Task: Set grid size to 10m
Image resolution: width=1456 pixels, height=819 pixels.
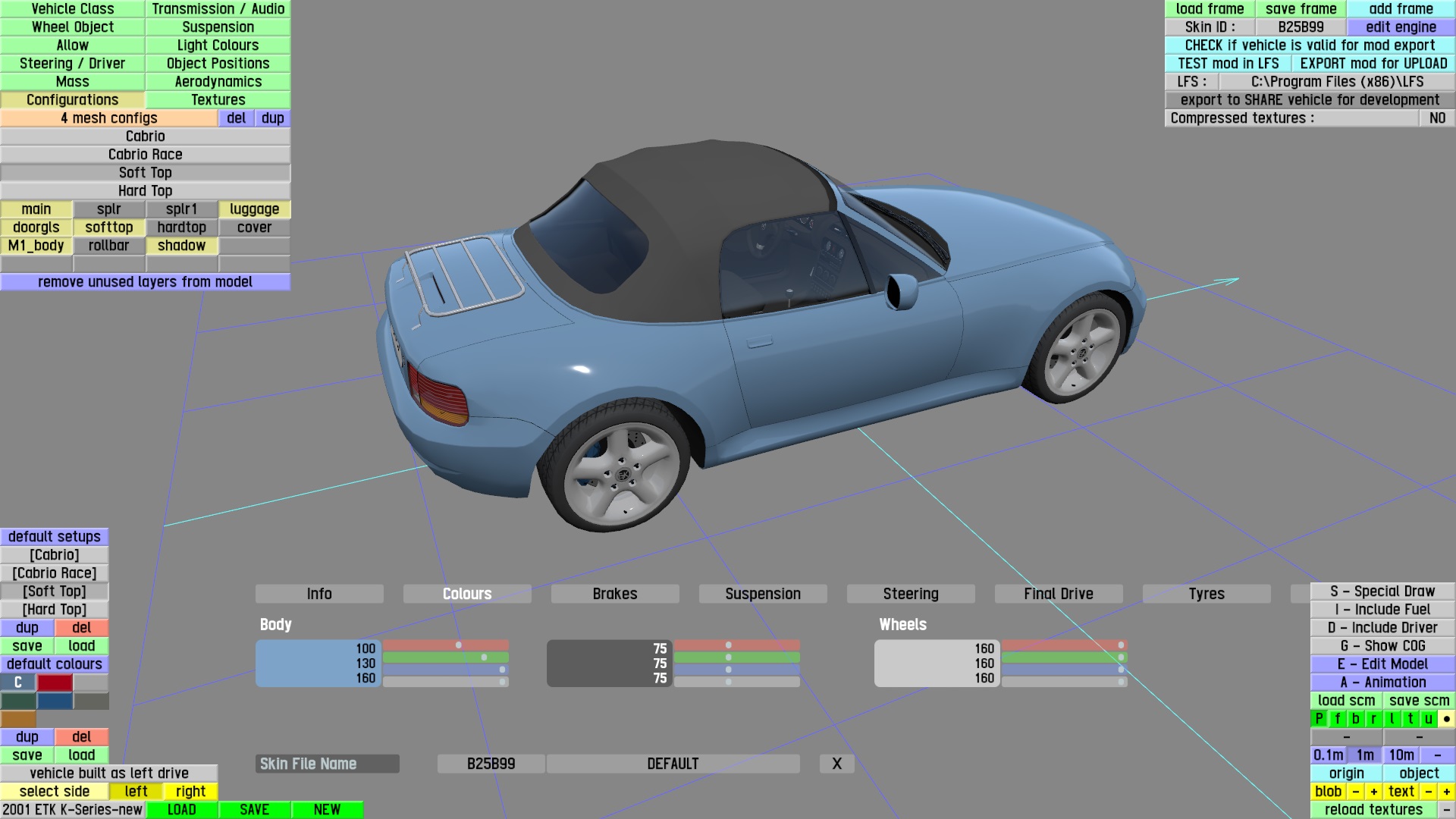Action: (1401, 755)
